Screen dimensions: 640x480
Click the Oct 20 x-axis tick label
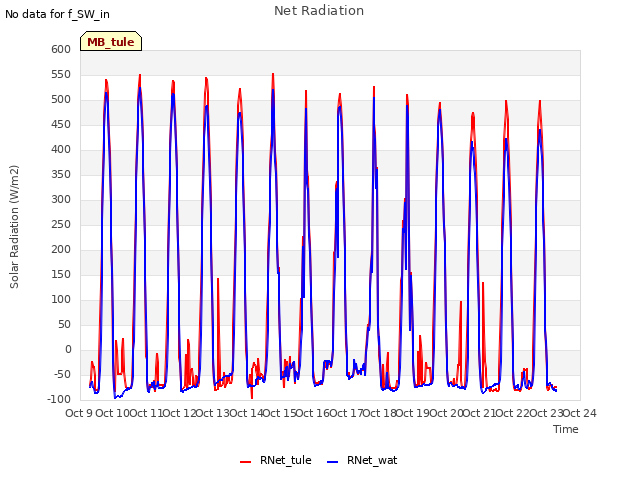pos(446,413)
